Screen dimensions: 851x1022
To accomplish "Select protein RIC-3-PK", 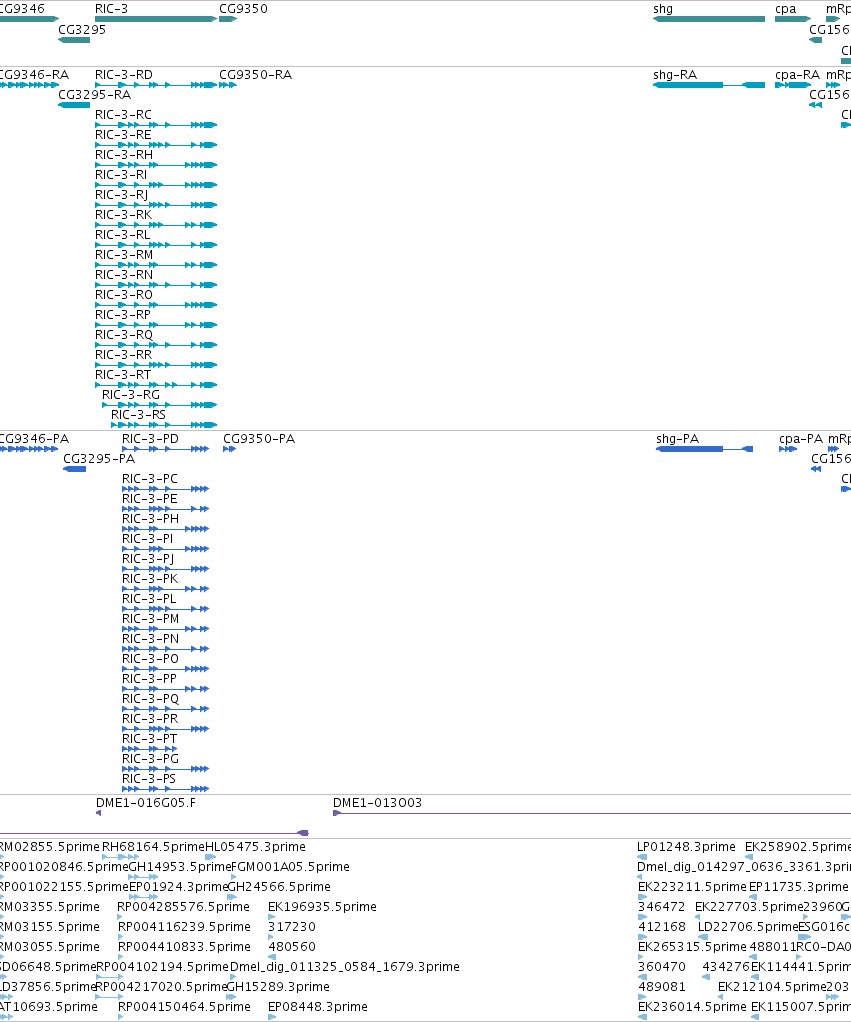I will click(166, 589).
